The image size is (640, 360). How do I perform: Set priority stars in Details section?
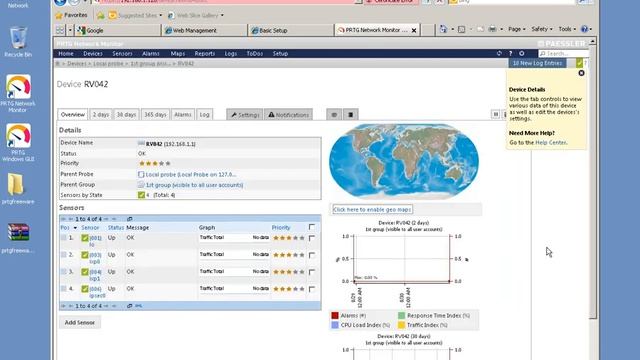tap(155, 163)
